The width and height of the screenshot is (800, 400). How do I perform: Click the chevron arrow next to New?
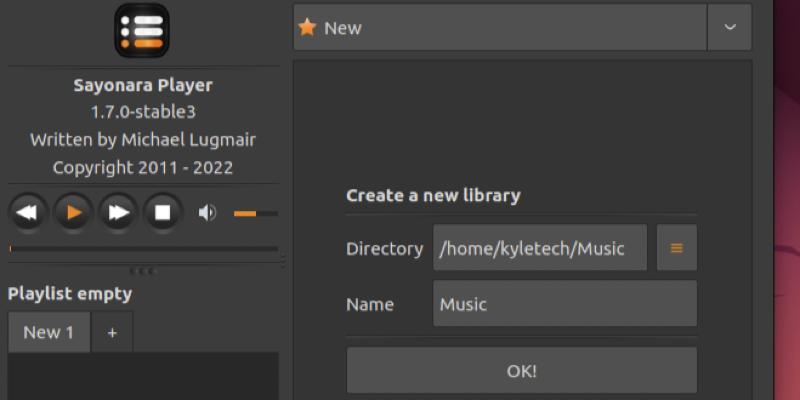point(729,28)
